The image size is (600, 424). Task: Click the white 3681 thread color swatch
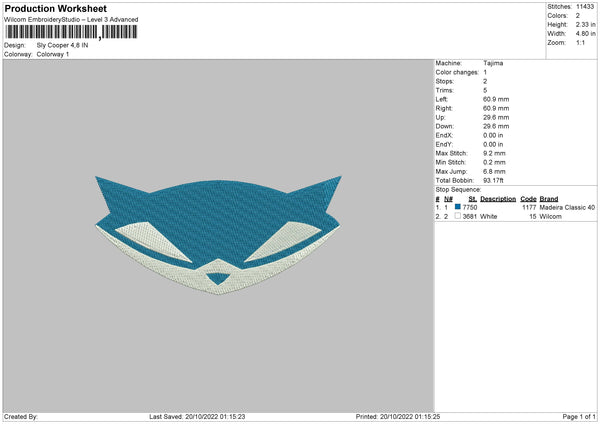point(458,216)
